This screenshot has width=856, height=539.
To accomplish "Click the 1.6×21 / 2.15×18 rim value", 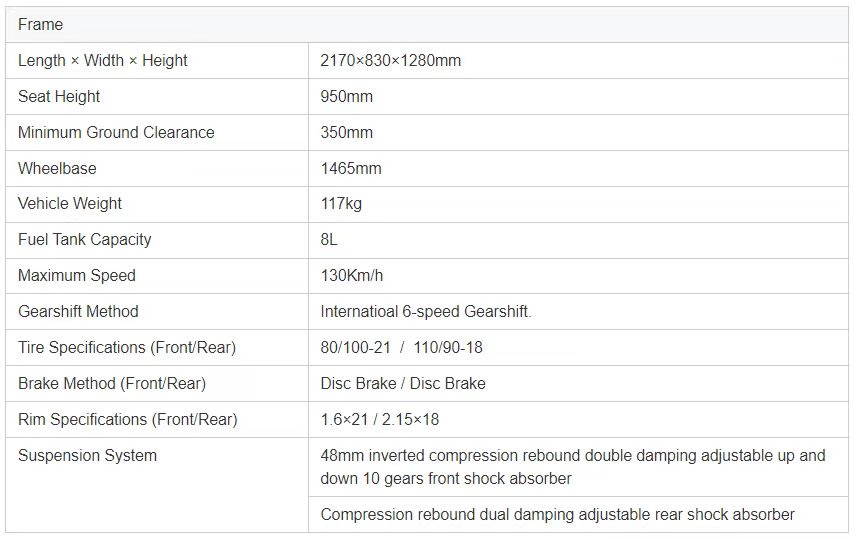I will coord(379,419).
